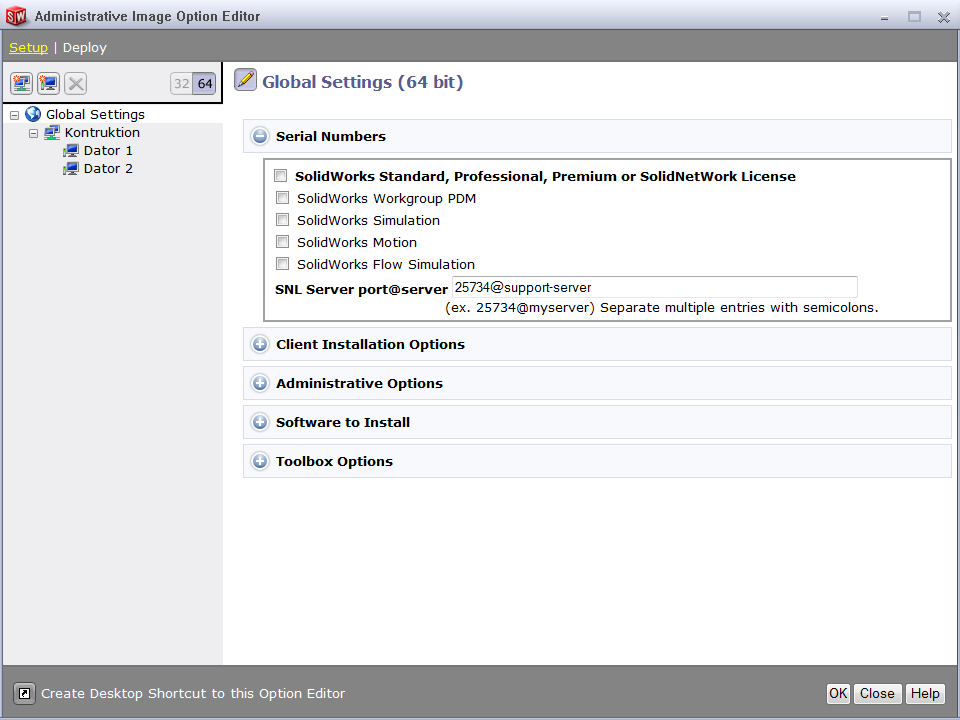Click the OK button
Screen dimensions: 960x720
(838, 693)
